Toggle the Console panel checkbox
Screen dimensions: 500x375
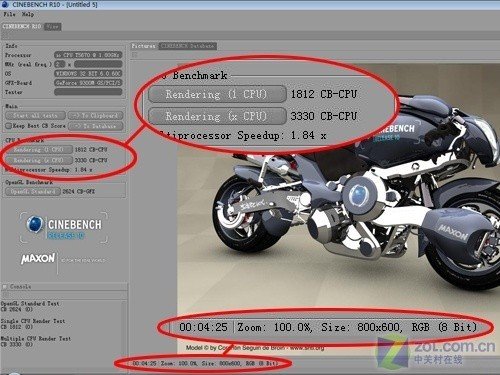5,286
